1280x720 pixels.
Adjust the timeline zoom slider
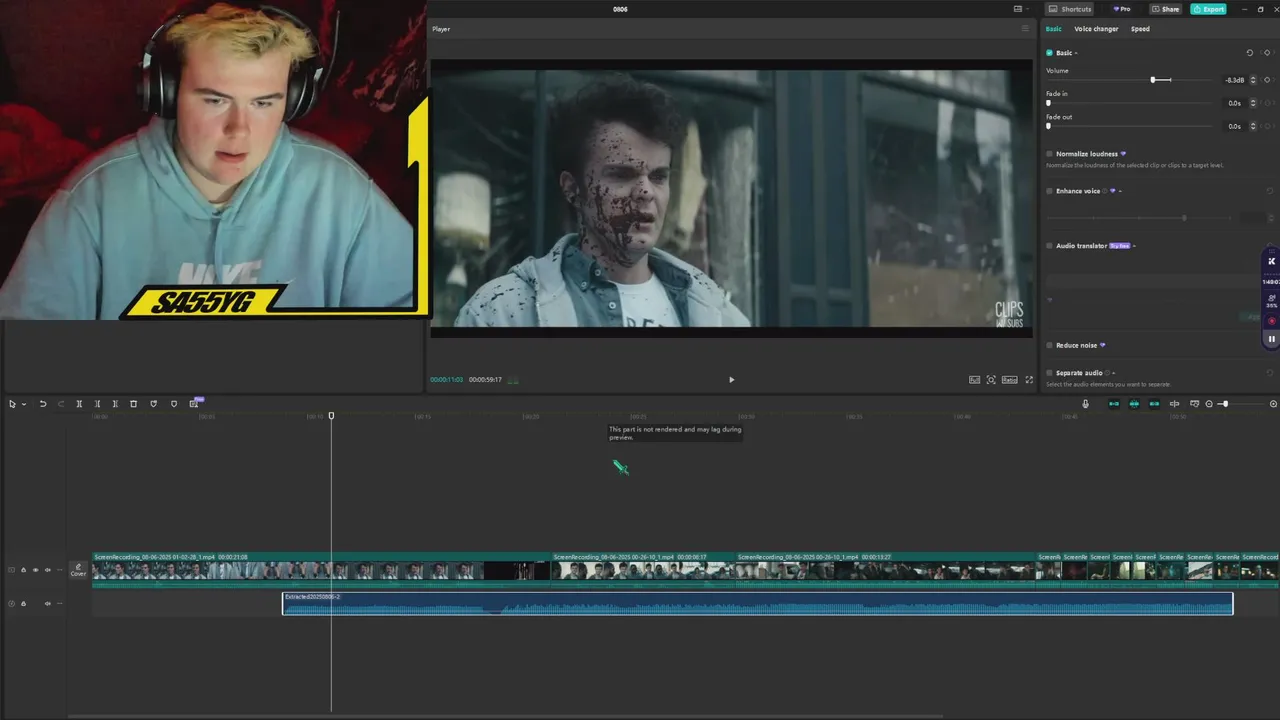coord(1224,404)
